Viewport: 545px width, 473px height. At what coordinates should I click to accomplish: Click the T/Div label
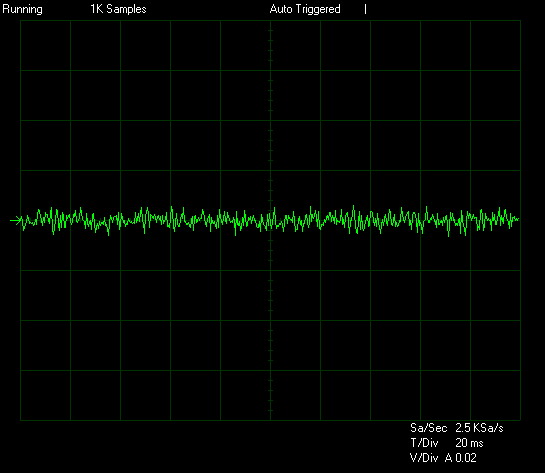424,443
